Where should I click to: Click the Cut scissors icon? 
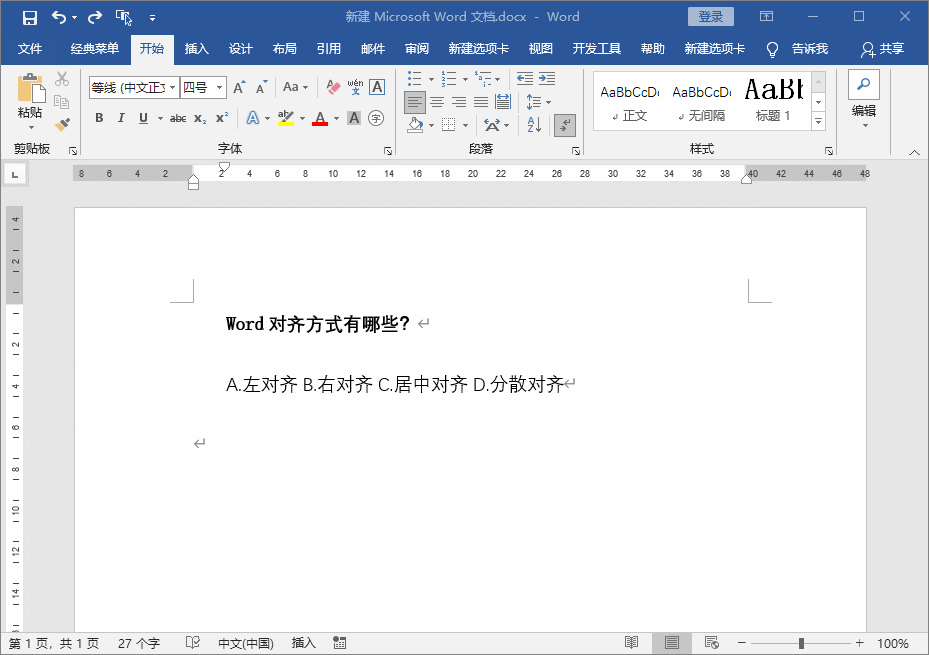point(62,79)
